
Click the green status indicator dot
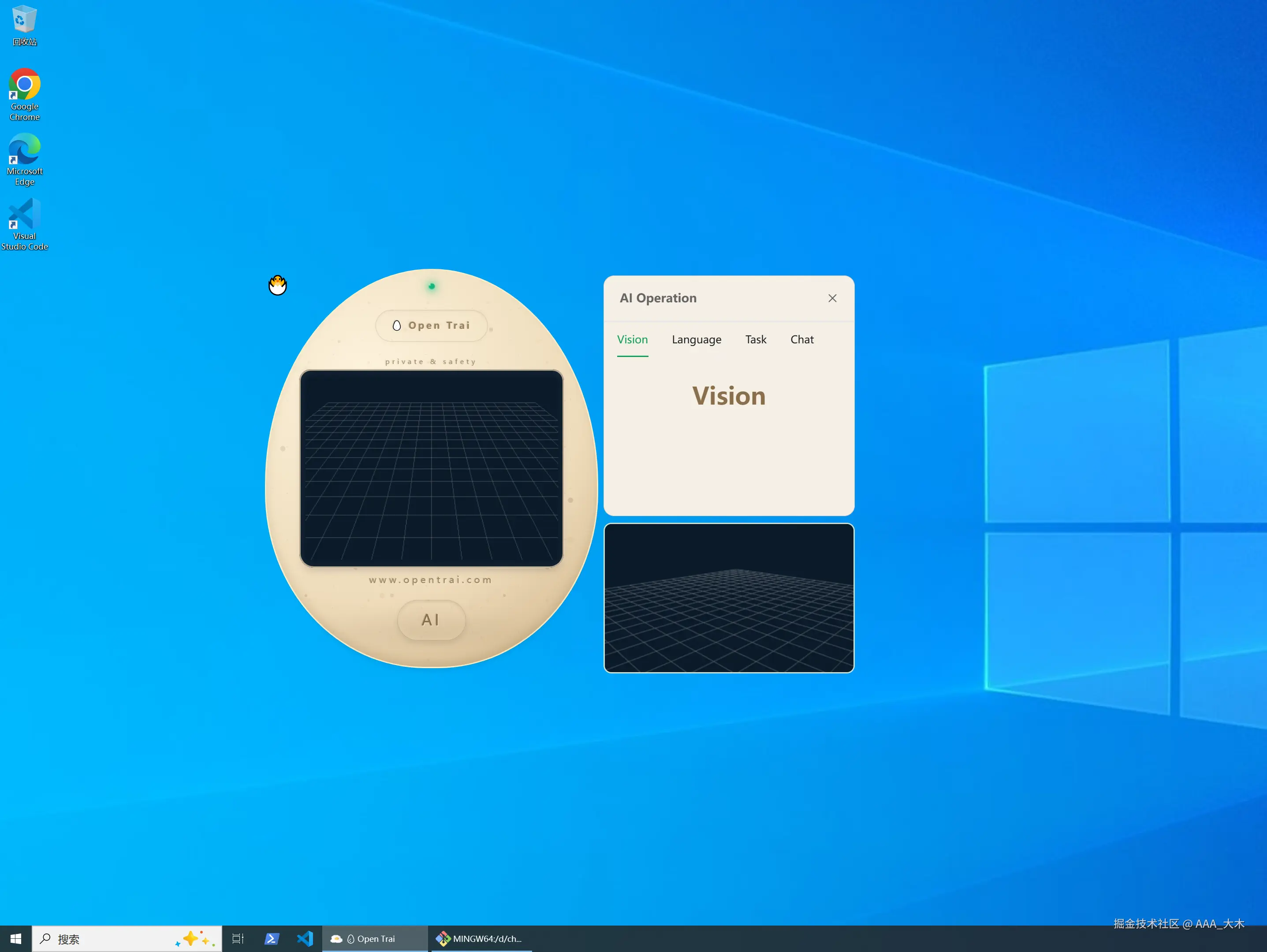431,286
